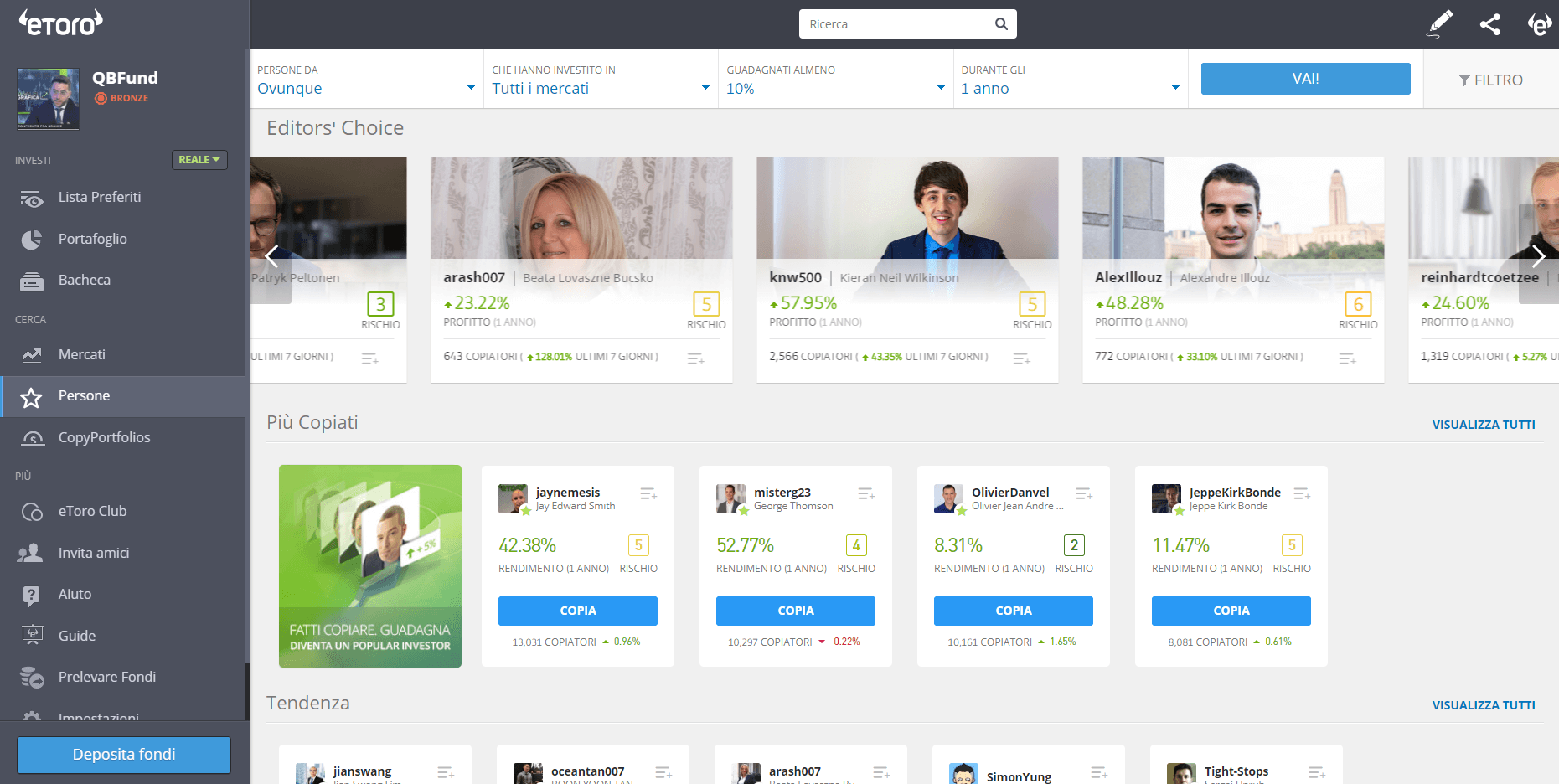Image resolution: width=1559 pixels, height=784 pixels.
Task: Click the Ricerca search field
Action: [x=907, y=24]
